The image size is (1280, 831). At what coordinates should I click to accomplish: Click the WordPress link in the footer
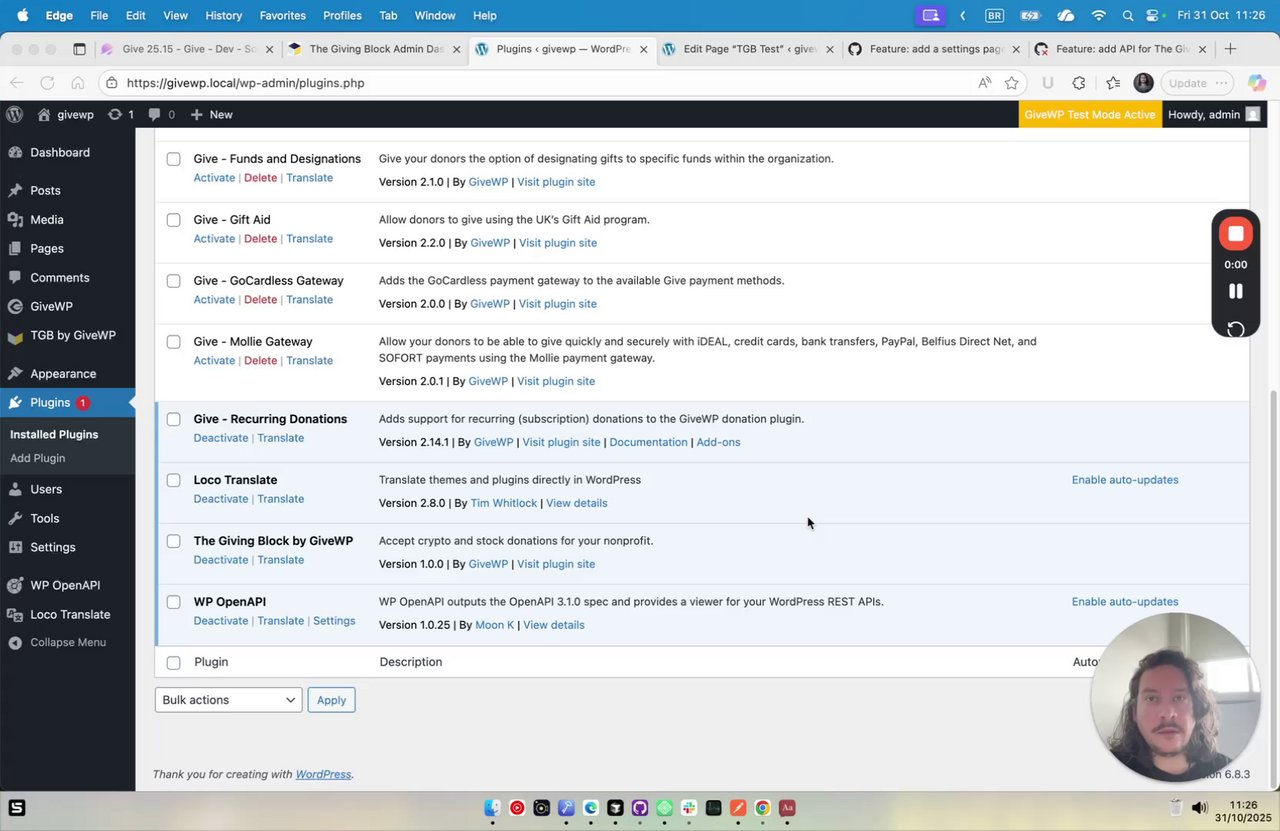pos(323,774)
